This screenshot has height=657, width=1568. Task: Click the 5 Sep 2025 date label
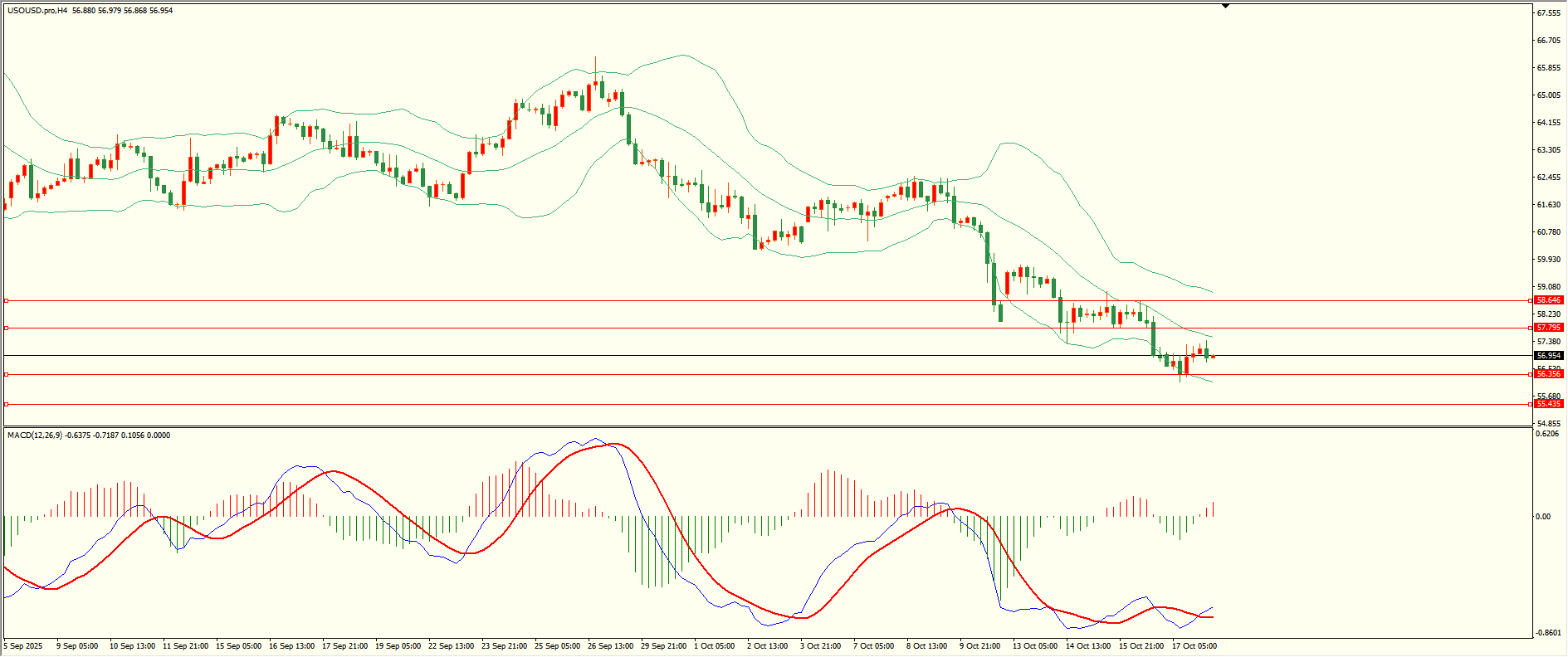point(23,646)
